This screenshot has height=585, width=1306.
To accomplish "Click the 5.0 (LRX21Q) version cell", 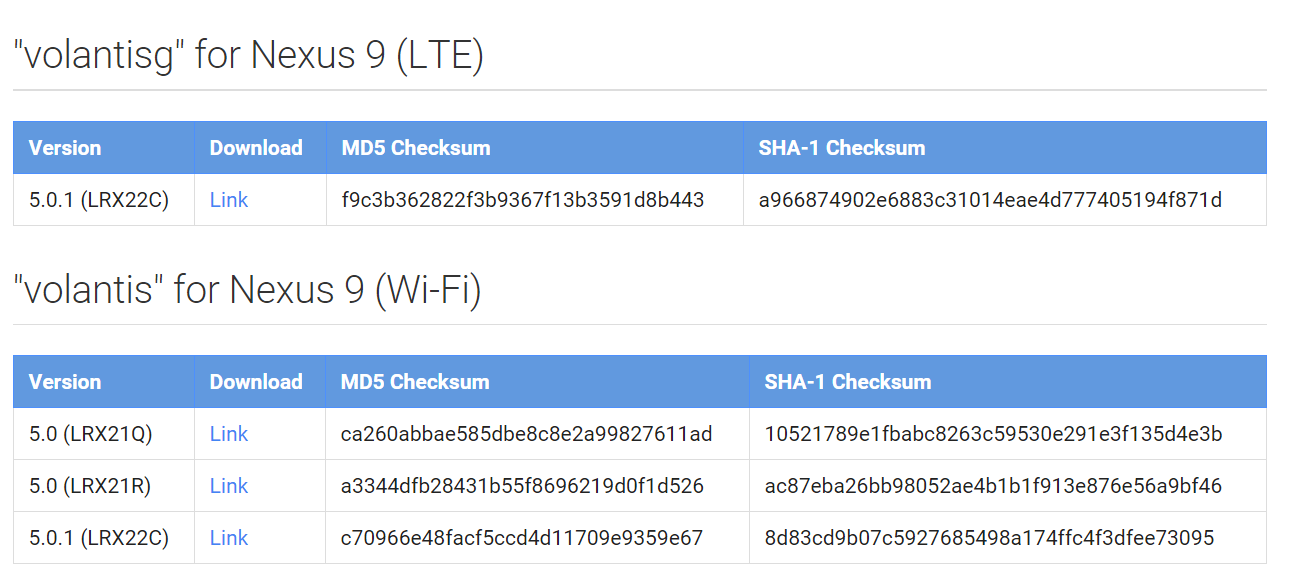I will [91, 434].
